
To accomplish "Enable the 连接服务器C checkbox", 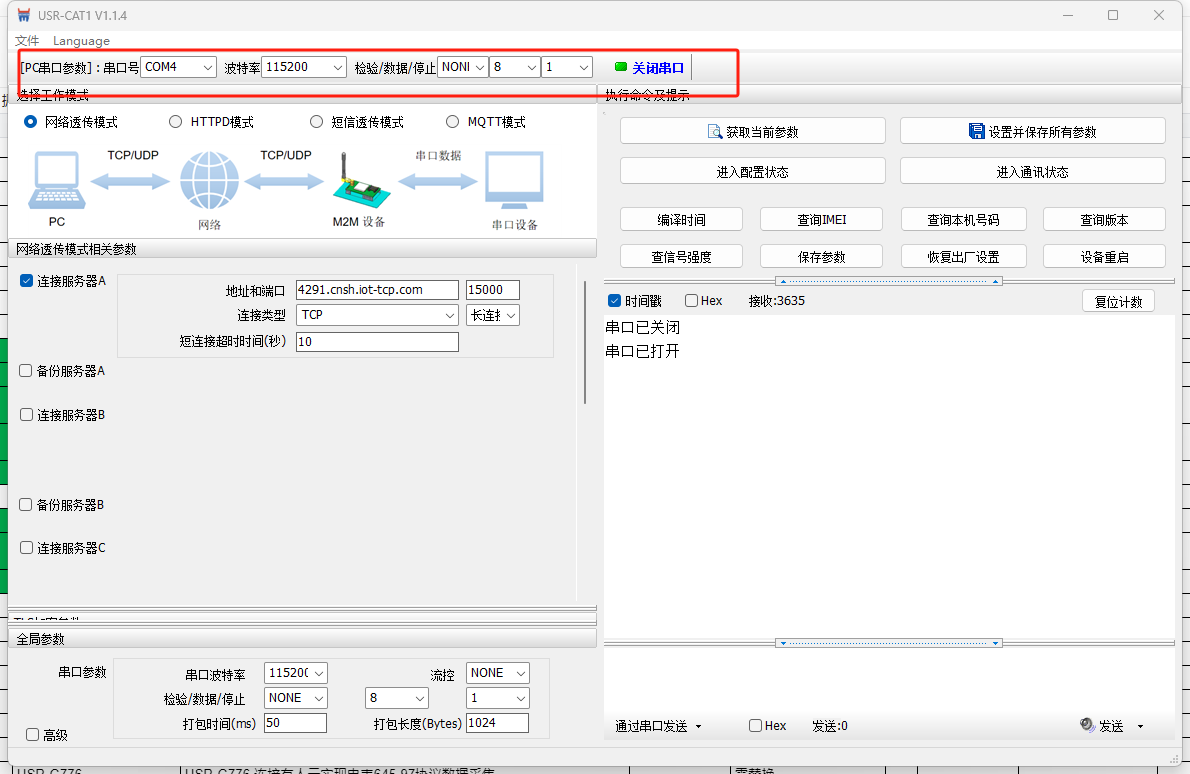I will [x=27, y=547].
